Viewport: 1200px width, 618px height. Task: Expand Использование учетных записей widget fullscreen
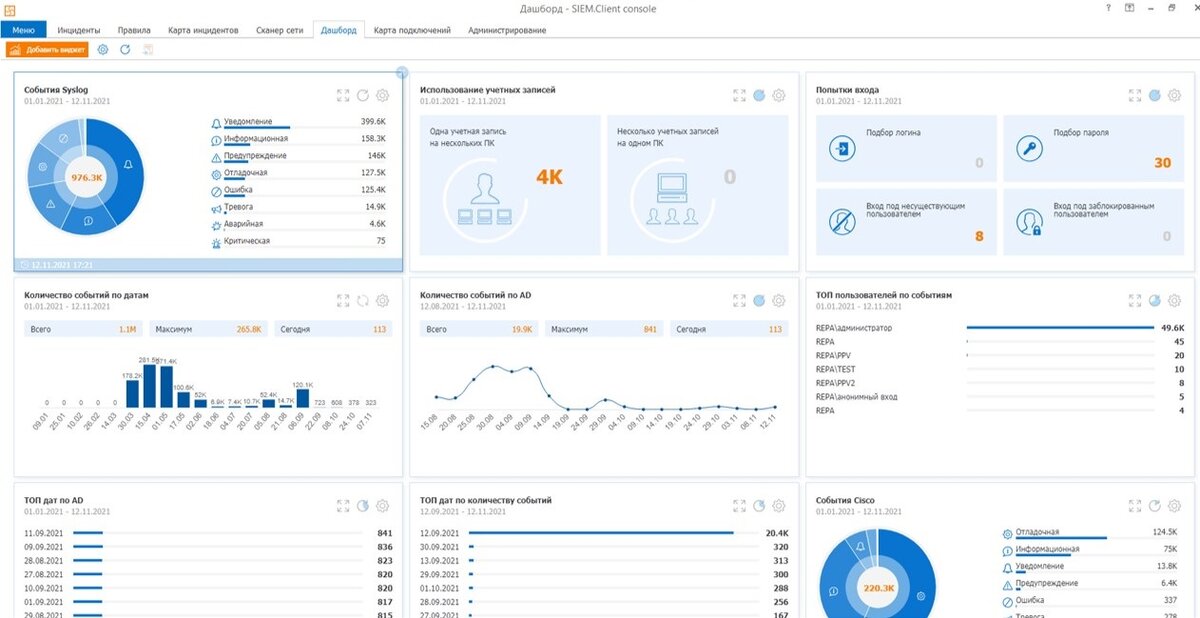[x=739, y=95]
